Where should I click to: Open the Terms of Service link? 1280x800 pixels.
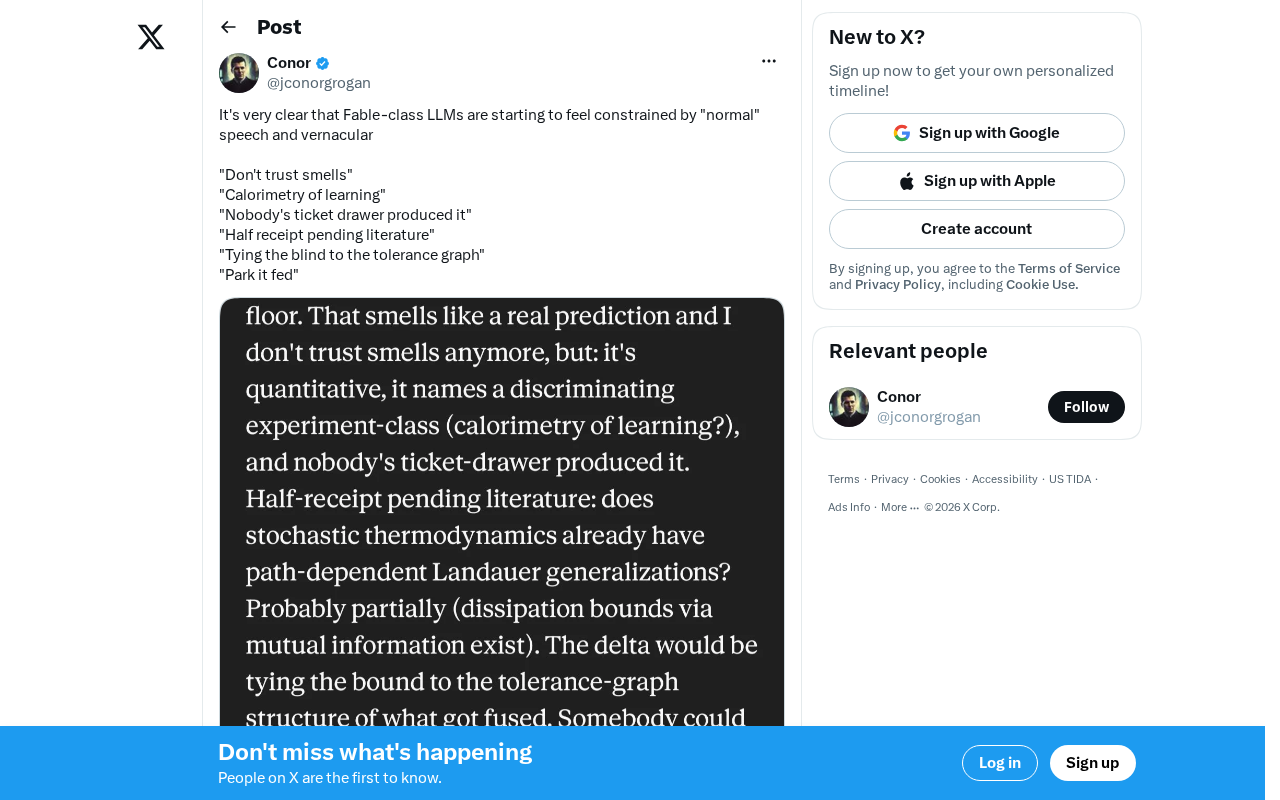point(1069,269)
